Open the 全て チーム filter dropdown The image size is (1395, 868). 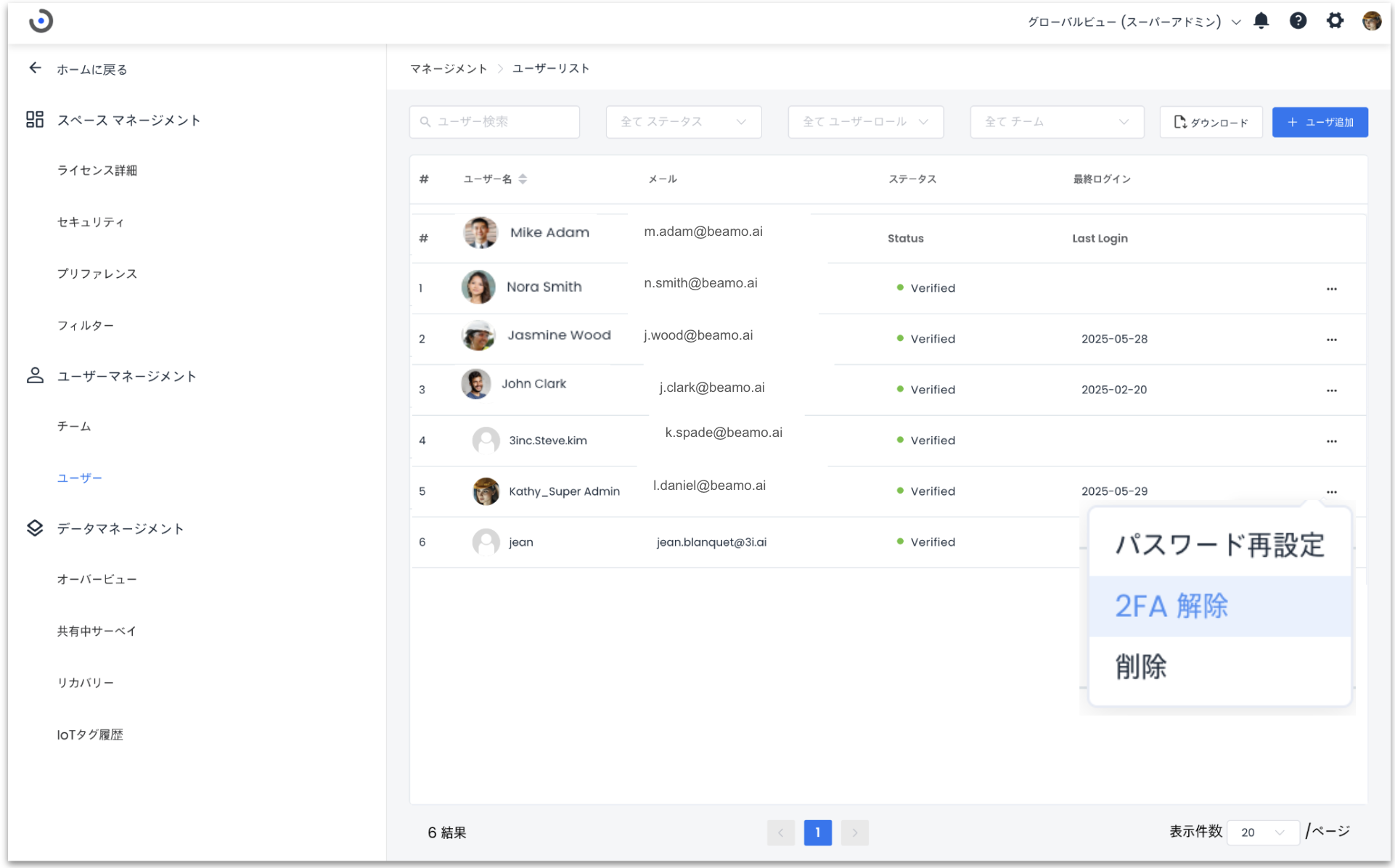1057,122
